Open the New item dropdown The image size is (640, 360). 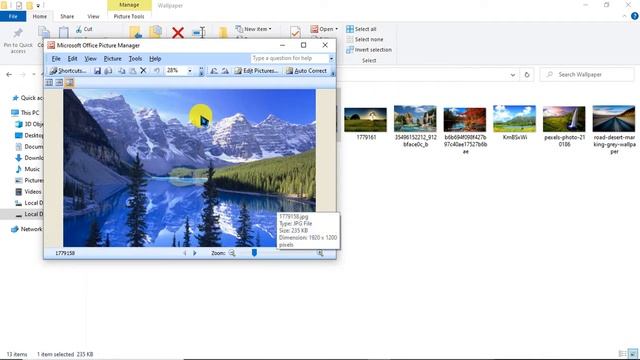pos(253,29)
